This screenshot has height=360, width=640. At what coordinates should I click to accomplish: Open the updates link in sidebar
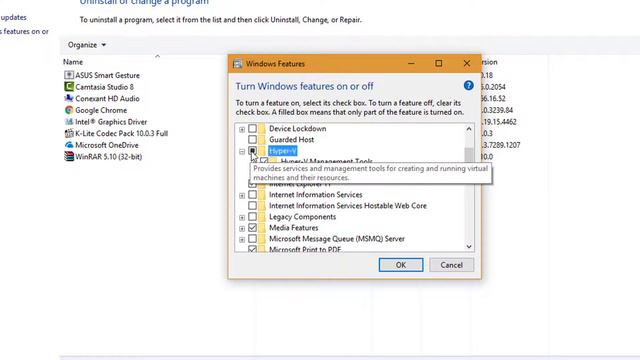tap(13, 18)
